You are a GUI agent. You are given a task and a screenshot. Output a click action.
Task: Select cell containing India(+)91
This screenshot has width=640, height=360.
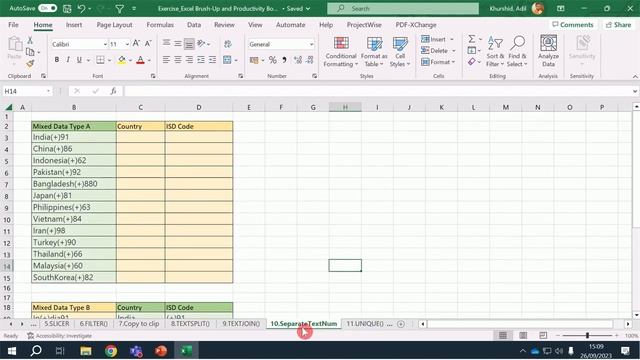(74, 137)
